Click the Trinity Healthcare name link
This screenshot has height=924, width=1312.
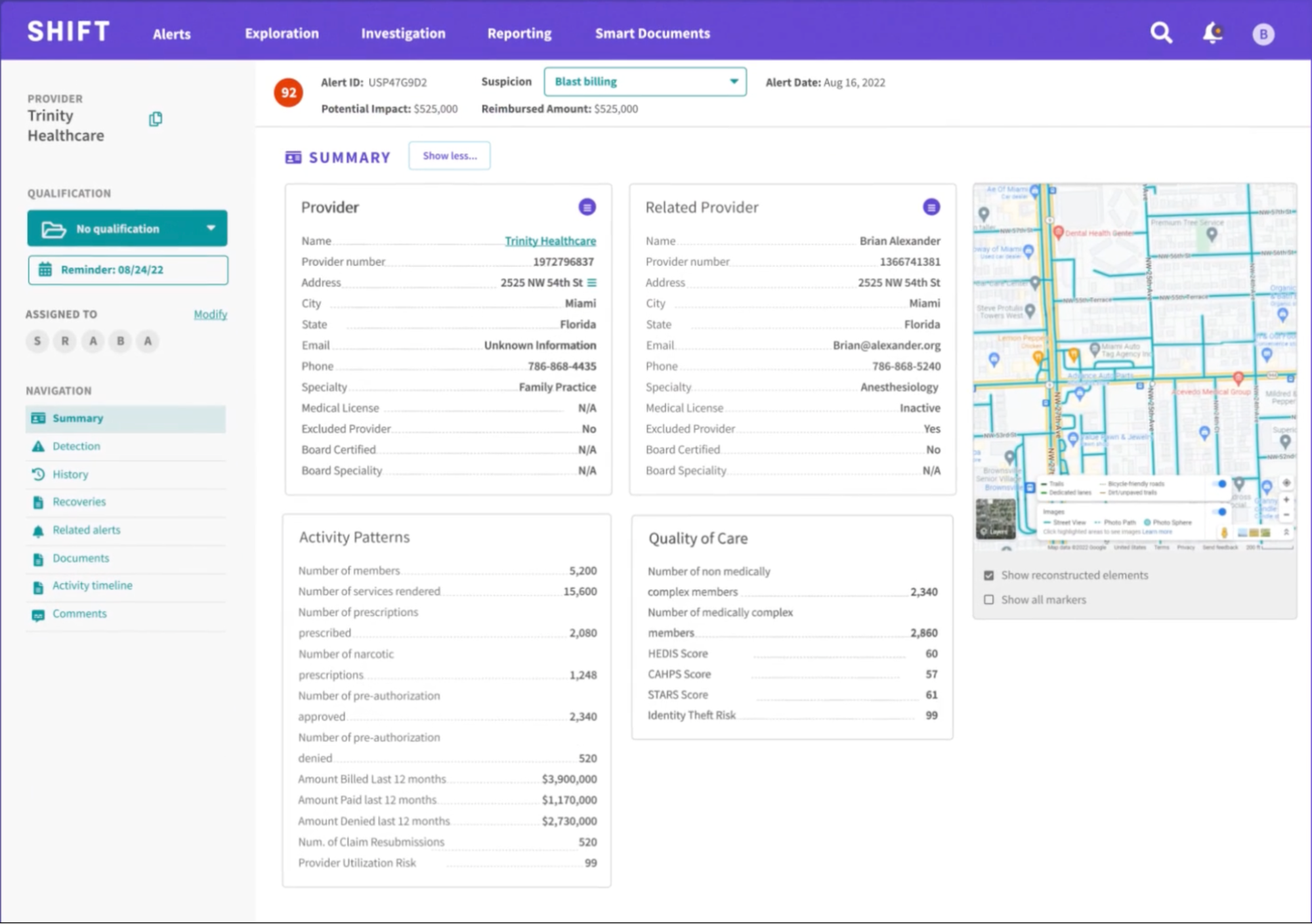click(x=550, y=241)
